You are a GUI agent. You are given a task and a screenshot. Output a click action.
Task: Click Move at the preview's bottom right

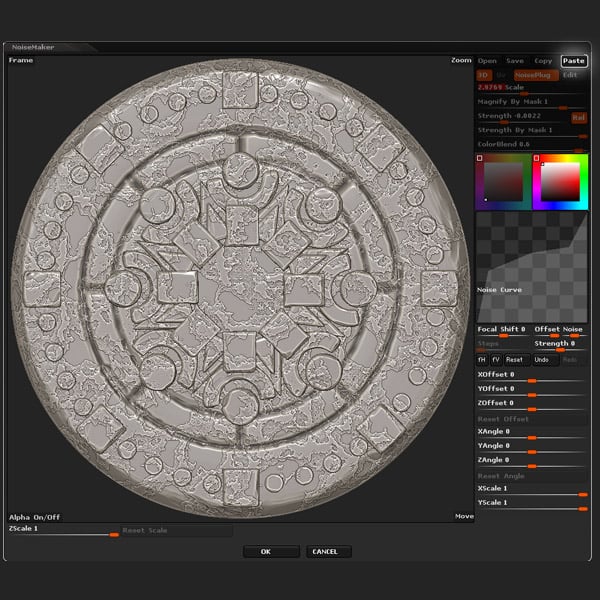(x=464, y=517)
